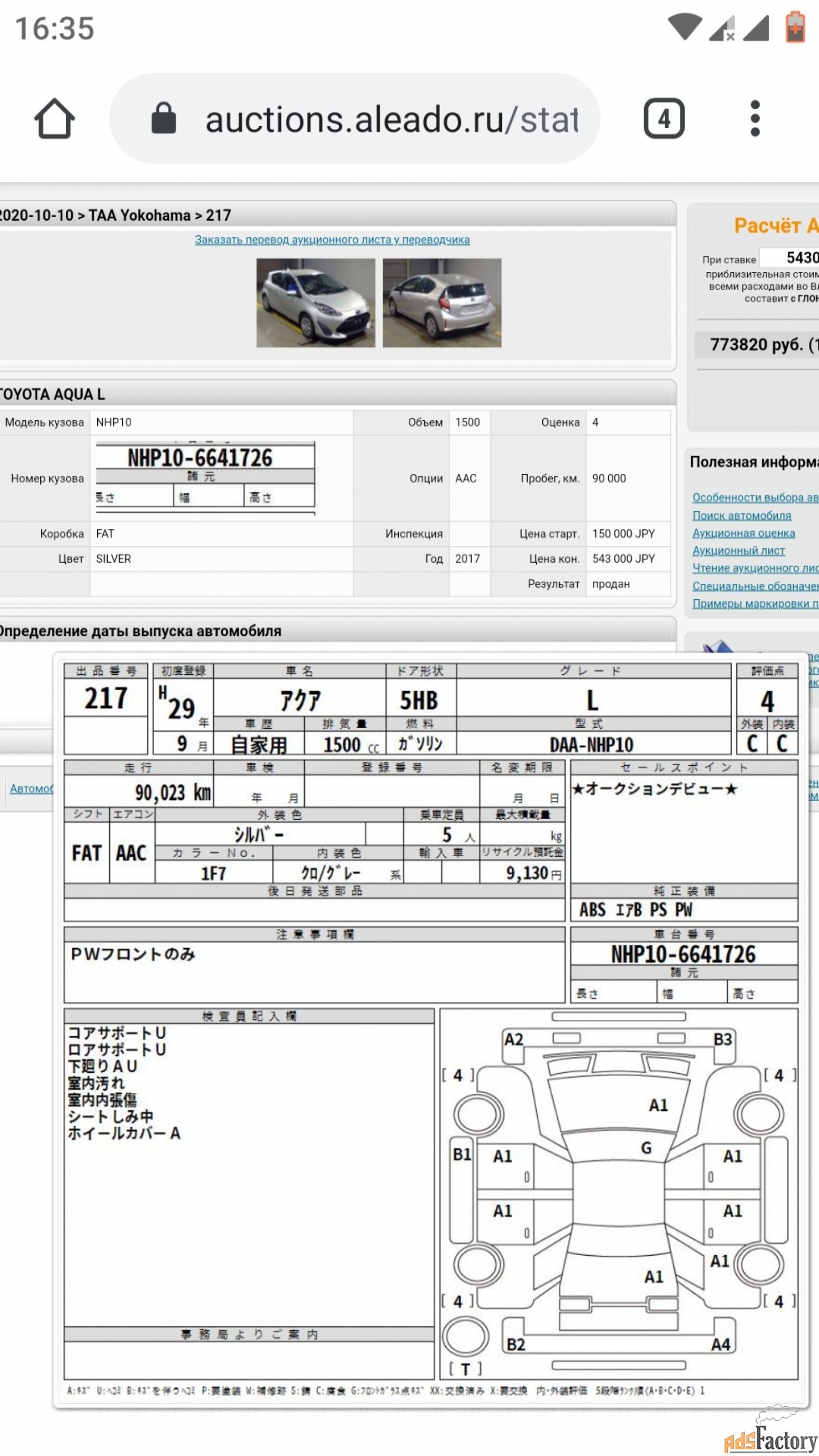Open the 'Поиск автомобиля' link

pyautogui.click(x=742, y=516)
